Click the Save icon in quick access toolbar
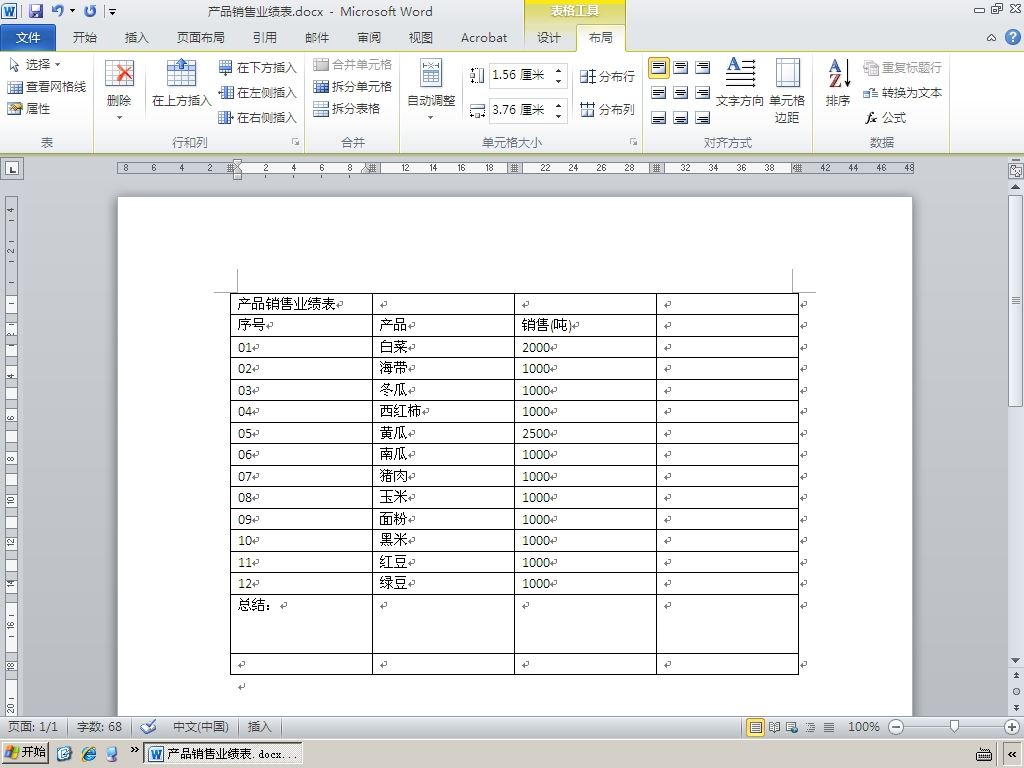 click(x=36, y=11)
